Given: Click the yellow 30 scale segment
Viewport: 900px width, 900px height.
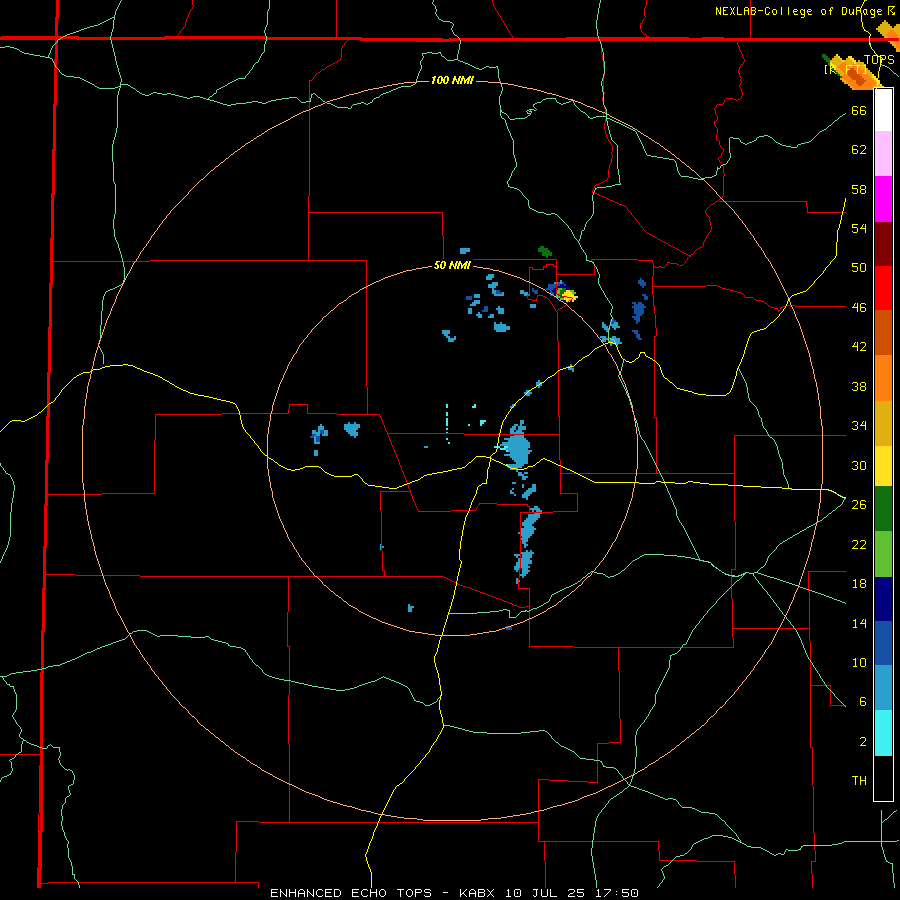Looking at the screenshot, I should point(883,465).
